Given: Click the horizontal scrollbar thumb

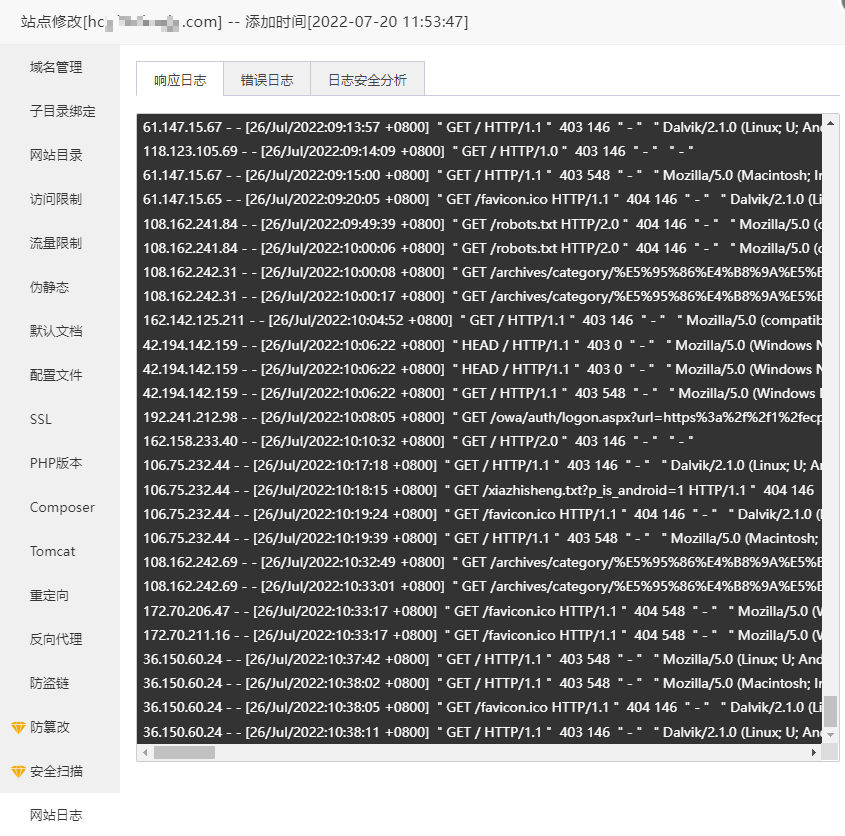Looking at the screenshot, I should pos(184,752).
